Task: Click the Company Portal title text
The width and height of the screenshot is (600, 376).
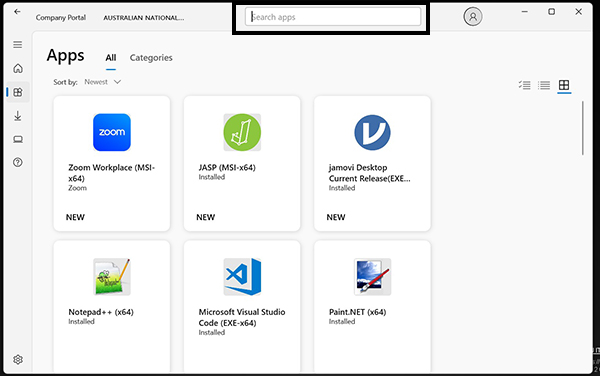Action: tap(61, 18)
